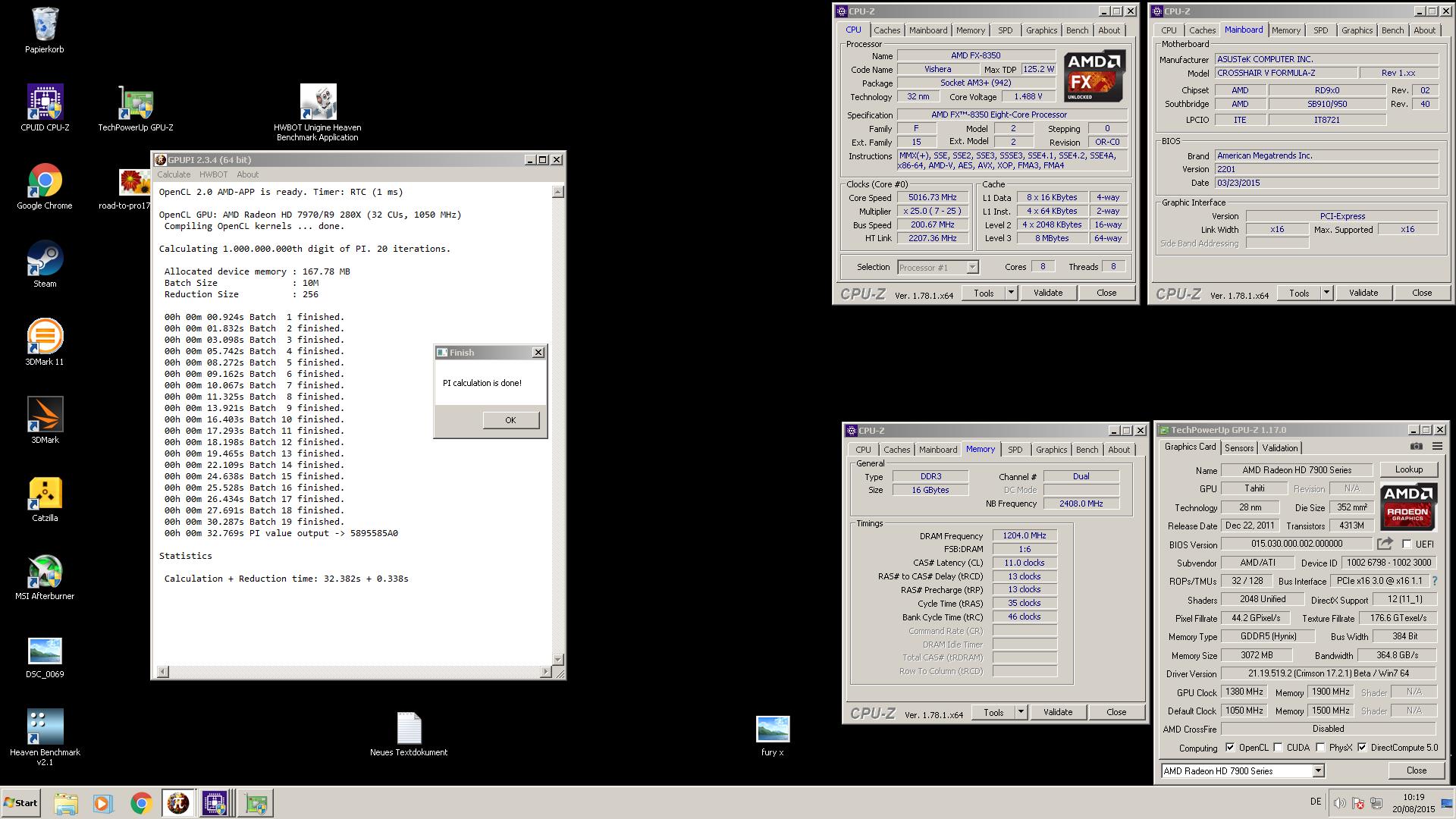The image size is (1456, 819).
Task: Click the GPU-Z screenshot camera icon
Action: point(1416,447)
